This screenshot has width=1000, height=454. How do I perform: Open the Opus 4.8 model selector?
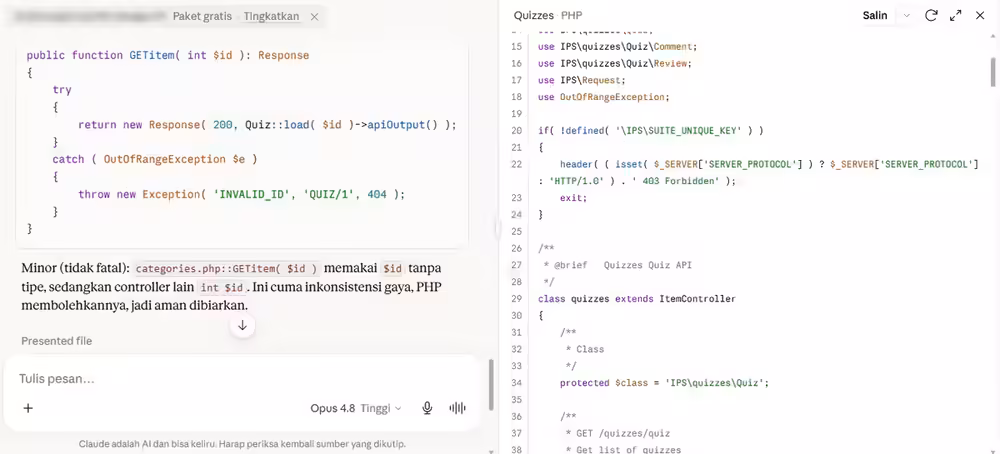pos(356,408)
